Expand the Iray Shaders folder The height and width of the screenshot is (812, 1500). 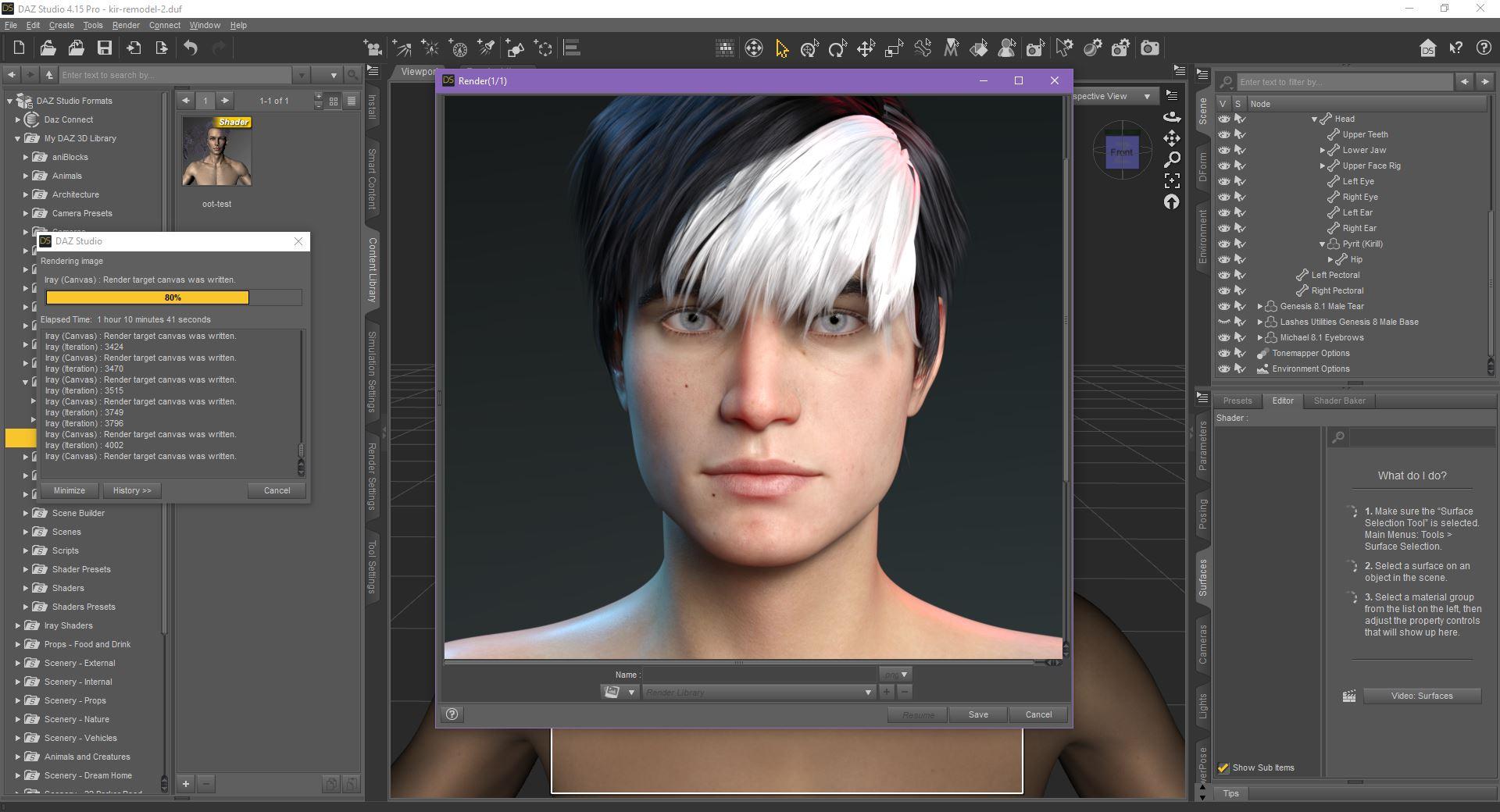point(18,625)
